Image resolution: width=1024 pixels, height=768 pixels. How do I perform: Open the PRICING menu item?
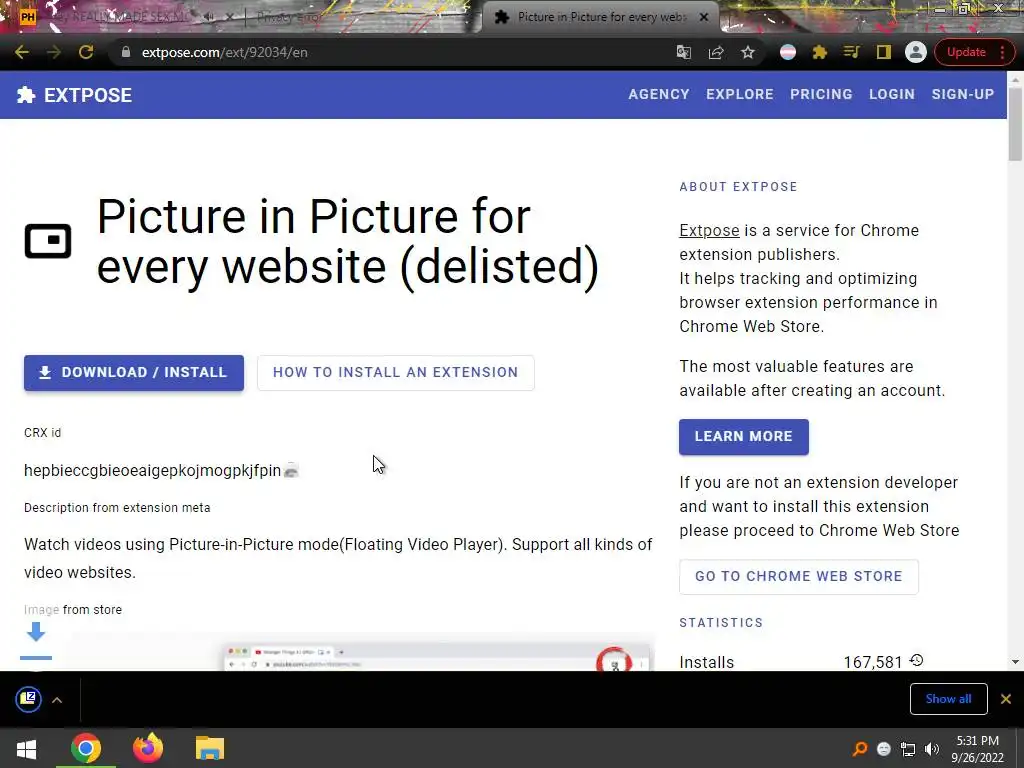point(821,94)
